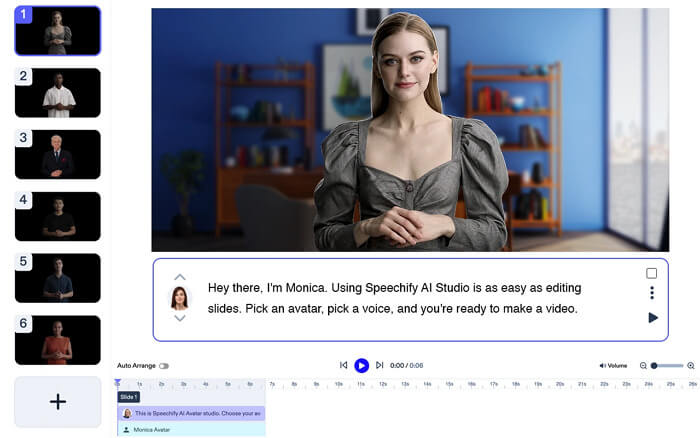This screenshot has height=438, width=700.
Task: Toggle the Auto Arrange switch
Action: [164, 366]
